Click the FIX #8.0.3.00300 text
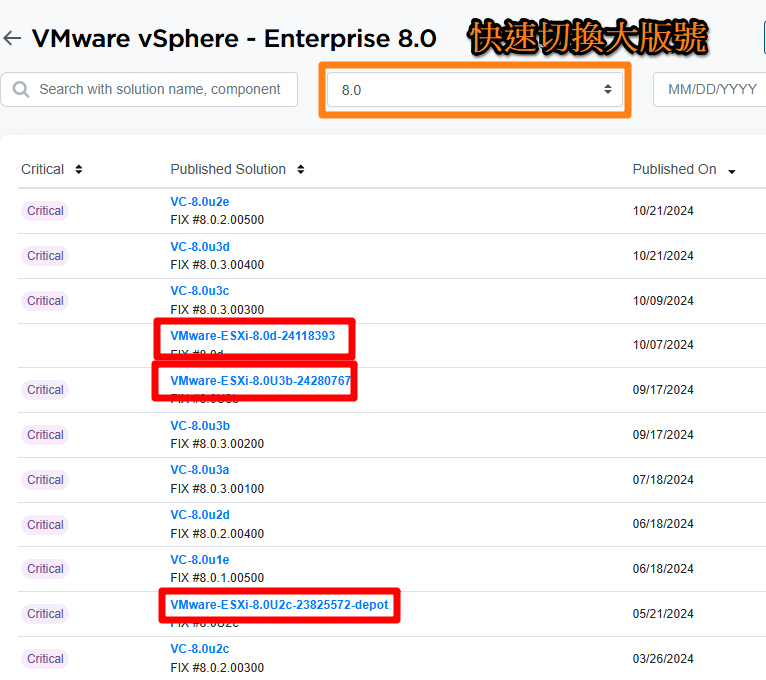Image resolution: width=766 pixels, height=680 pixels. [217, 310]
